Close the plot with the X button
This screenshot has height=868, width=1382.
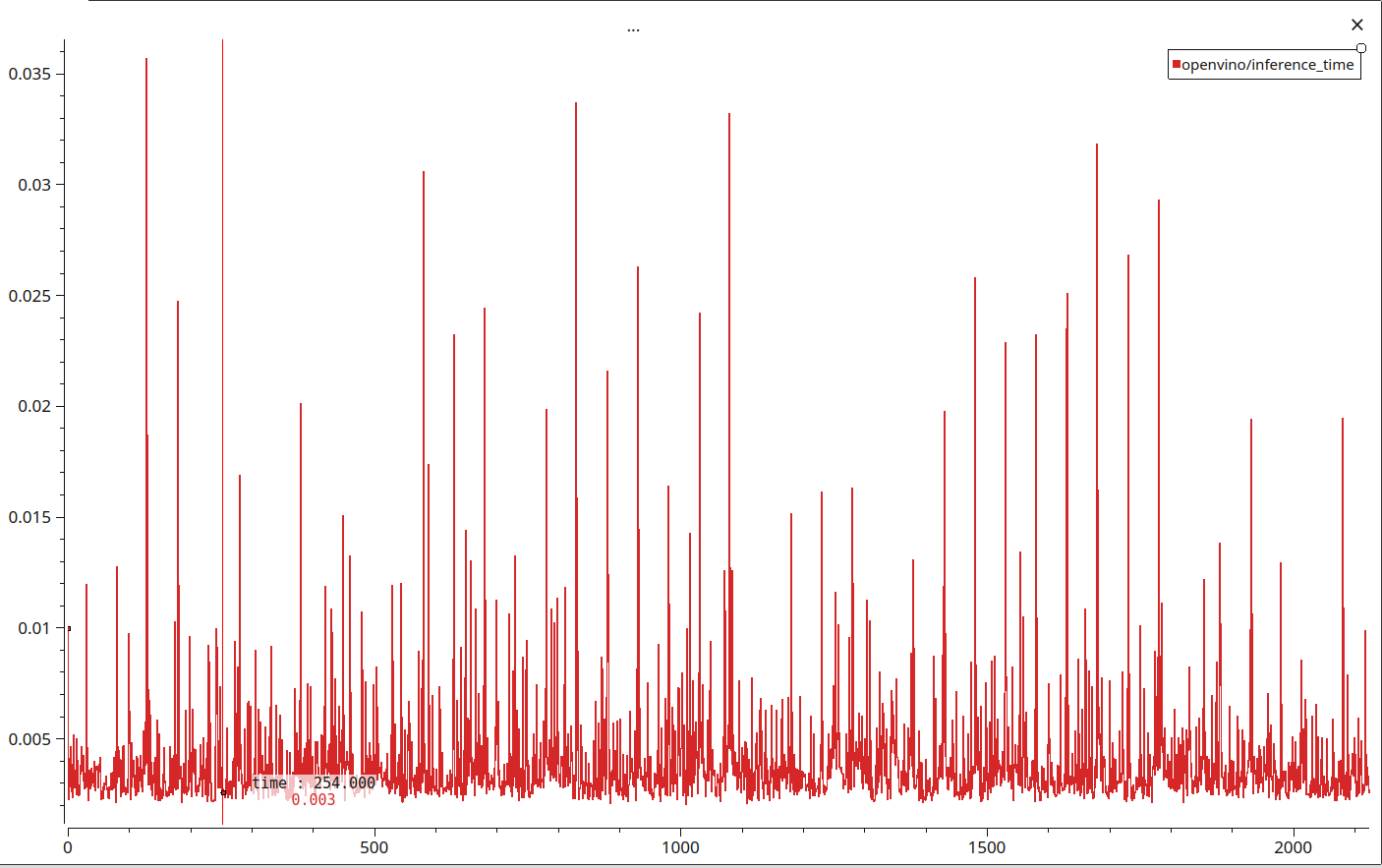click(x=1357, y=25)
